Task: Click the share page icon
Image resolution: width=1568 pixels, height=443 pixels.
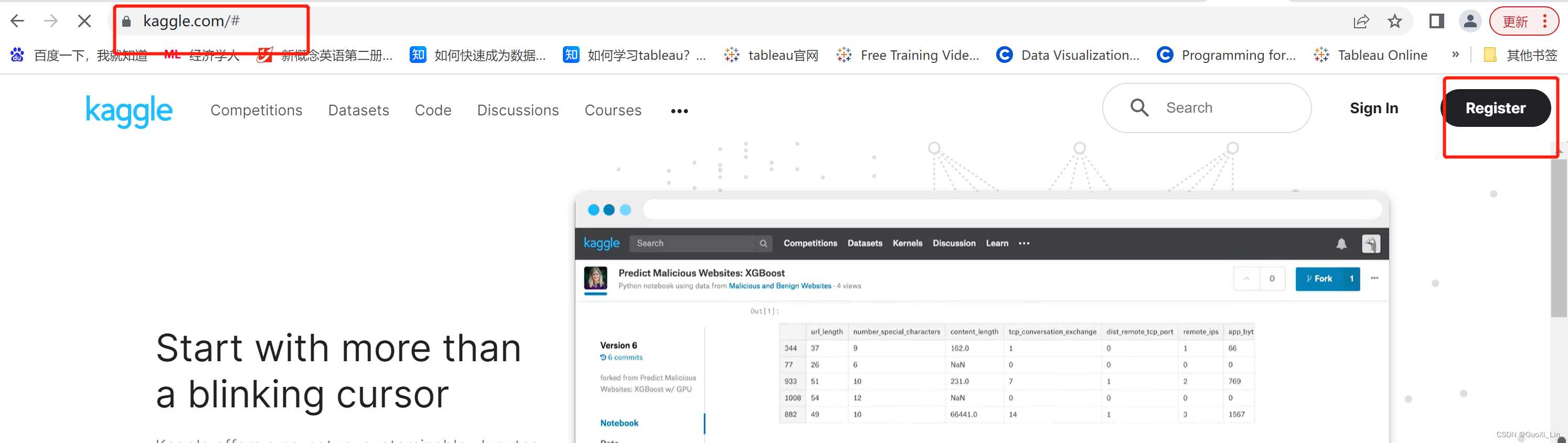Action: (1361, 22)
